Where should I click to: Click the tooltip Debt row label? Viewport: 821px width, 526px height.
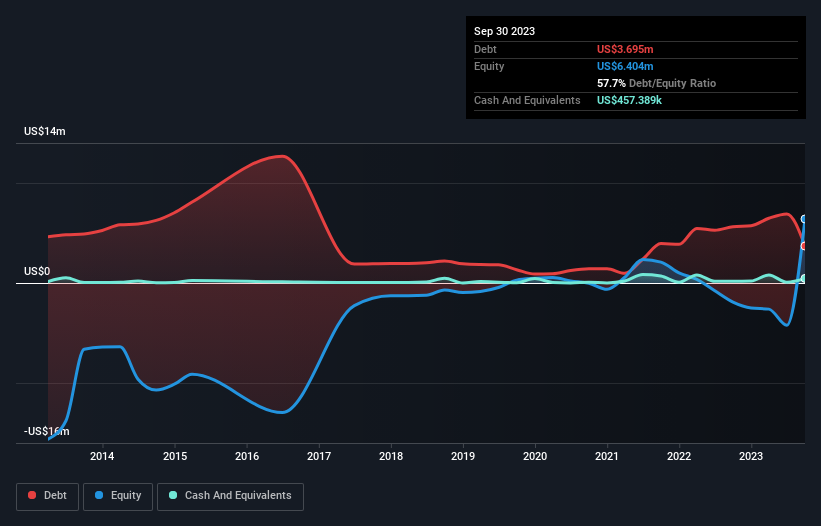click(485, 49)
